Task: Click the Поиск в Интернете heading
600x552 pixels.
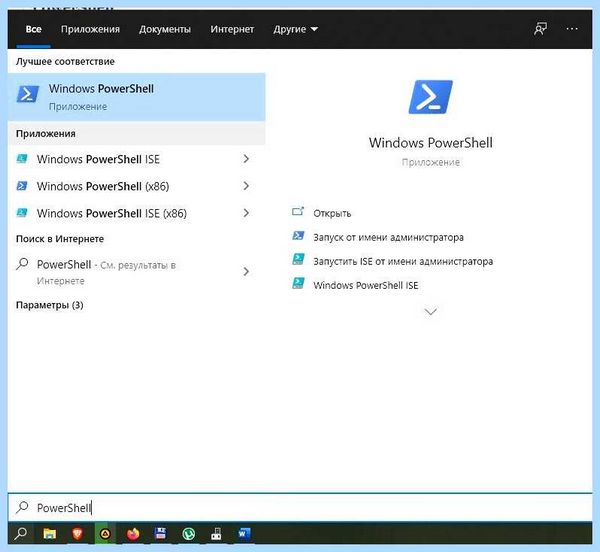Action: pos(60,239)
